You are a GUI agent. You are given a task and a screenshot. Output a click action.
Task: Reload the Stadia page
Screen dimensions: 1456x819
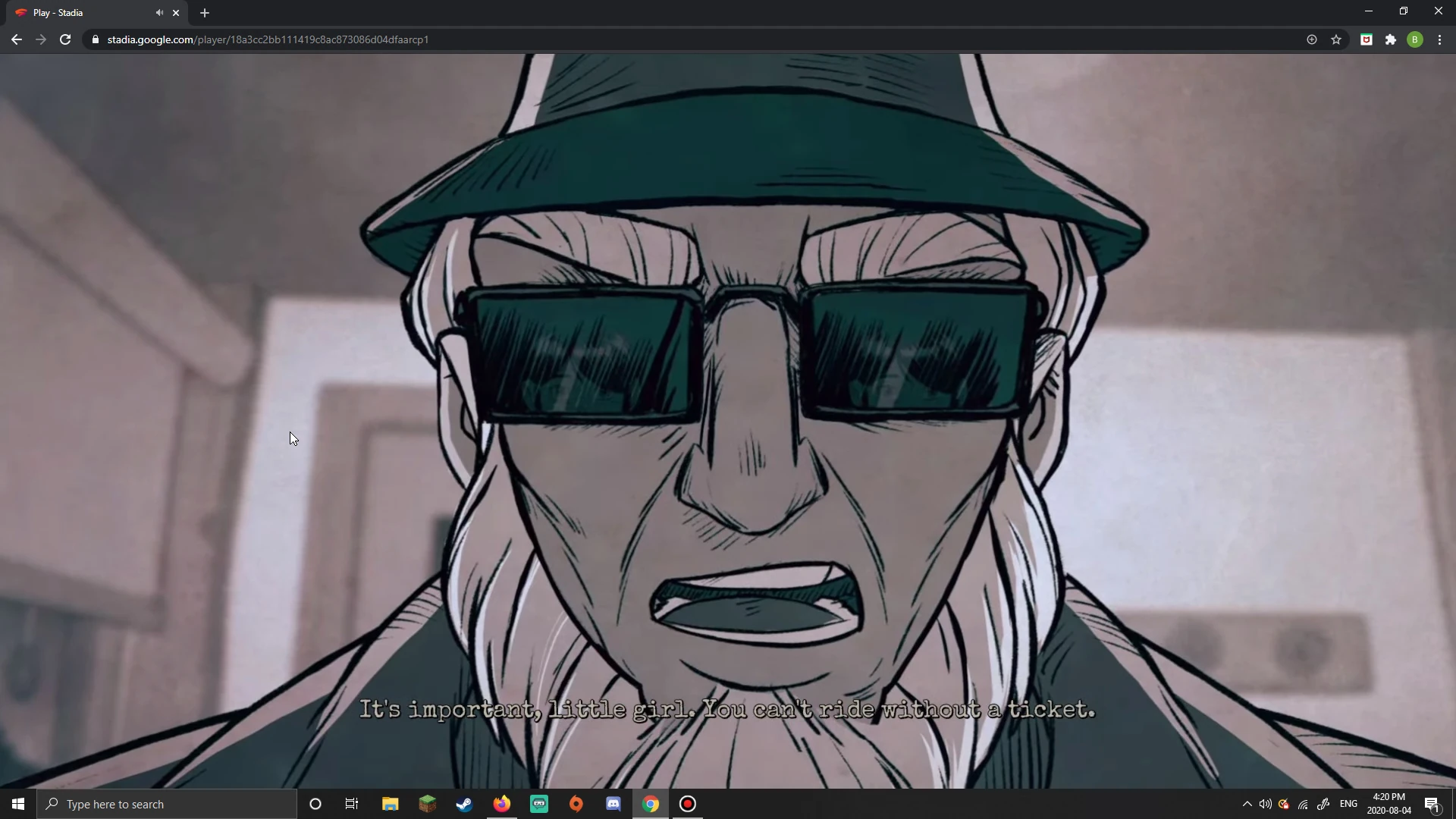65,39
